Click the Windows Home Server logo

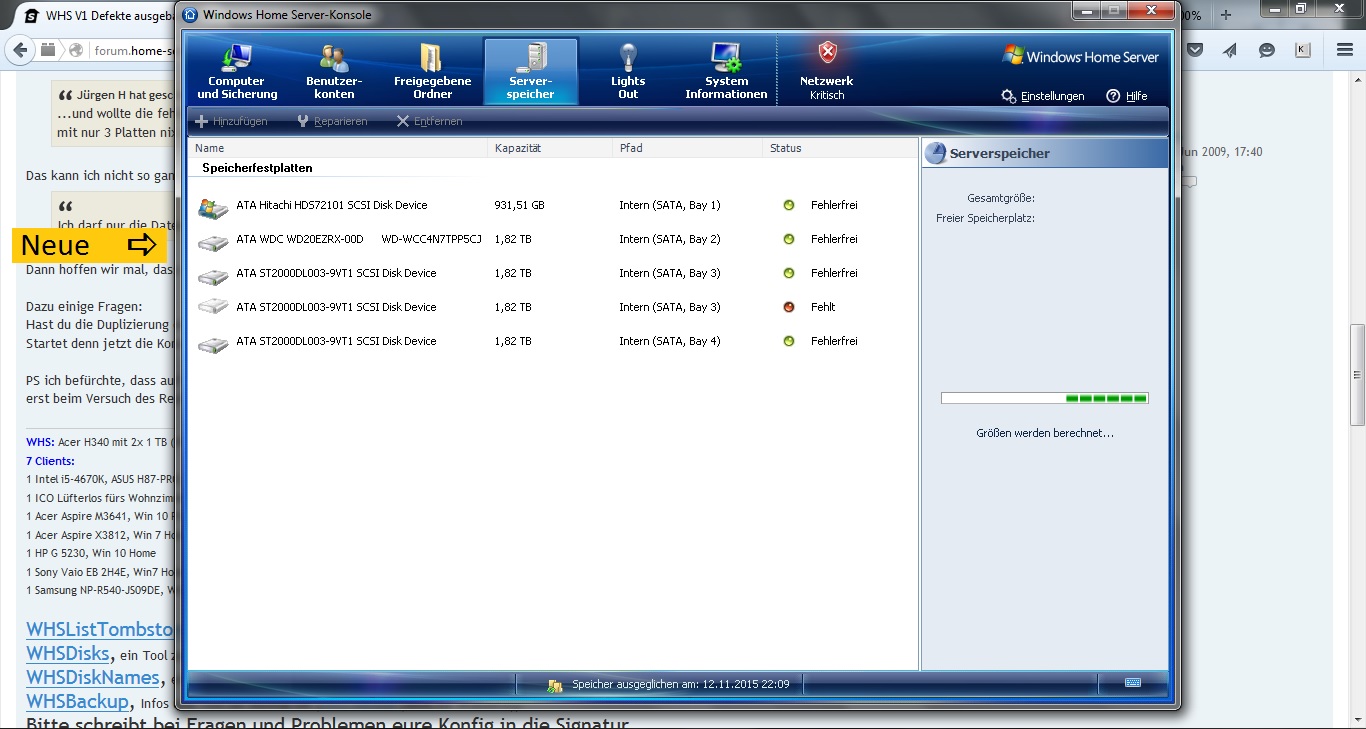tap(1081, 57)
